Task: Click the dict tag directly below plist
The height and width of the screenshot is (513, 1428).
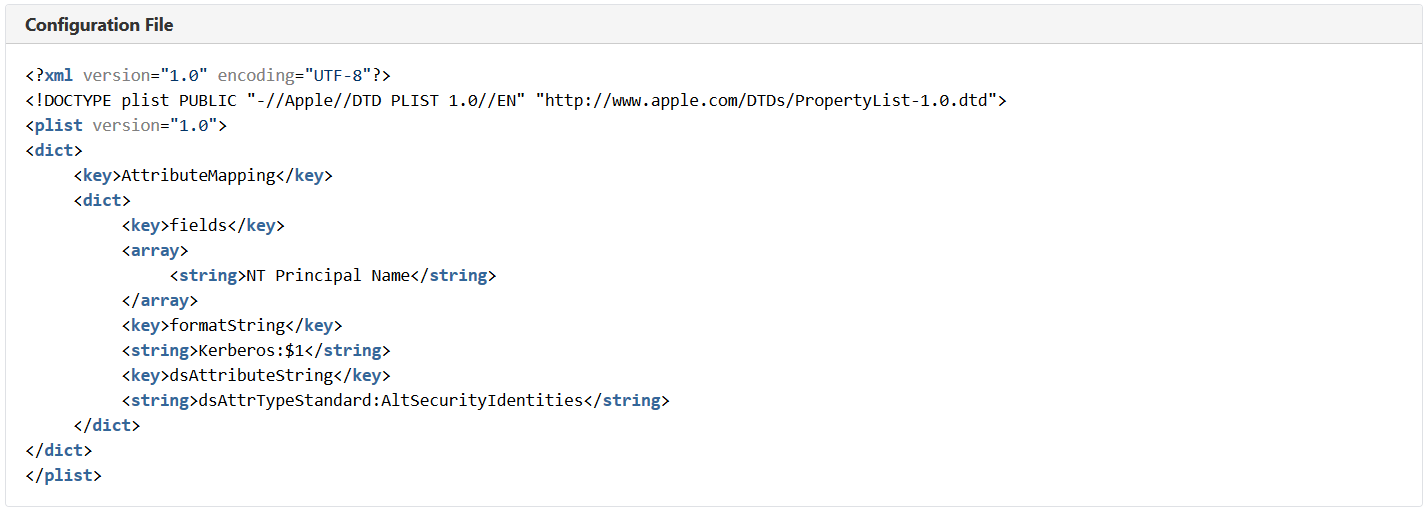Action: pos(54,151)
